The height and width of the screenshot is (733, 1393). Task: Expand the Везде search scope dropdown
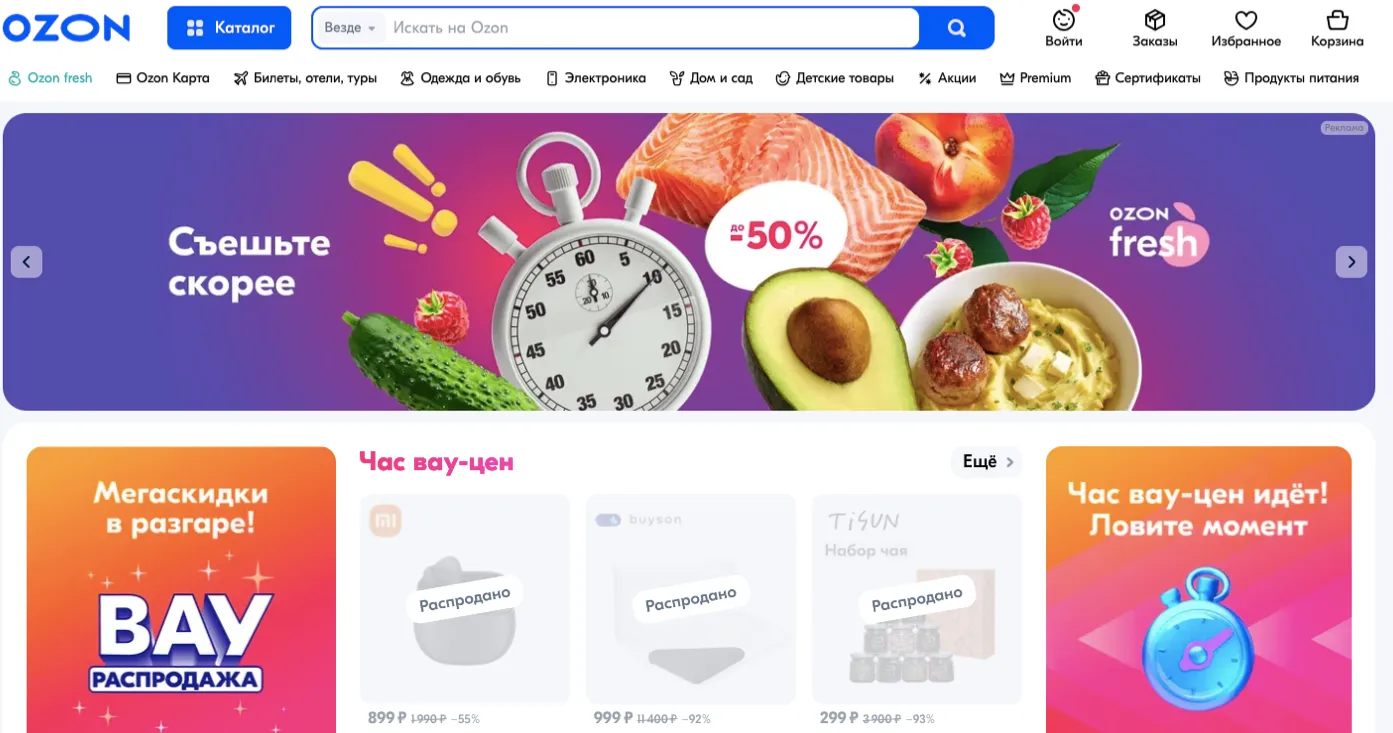[x=349, y=28]
